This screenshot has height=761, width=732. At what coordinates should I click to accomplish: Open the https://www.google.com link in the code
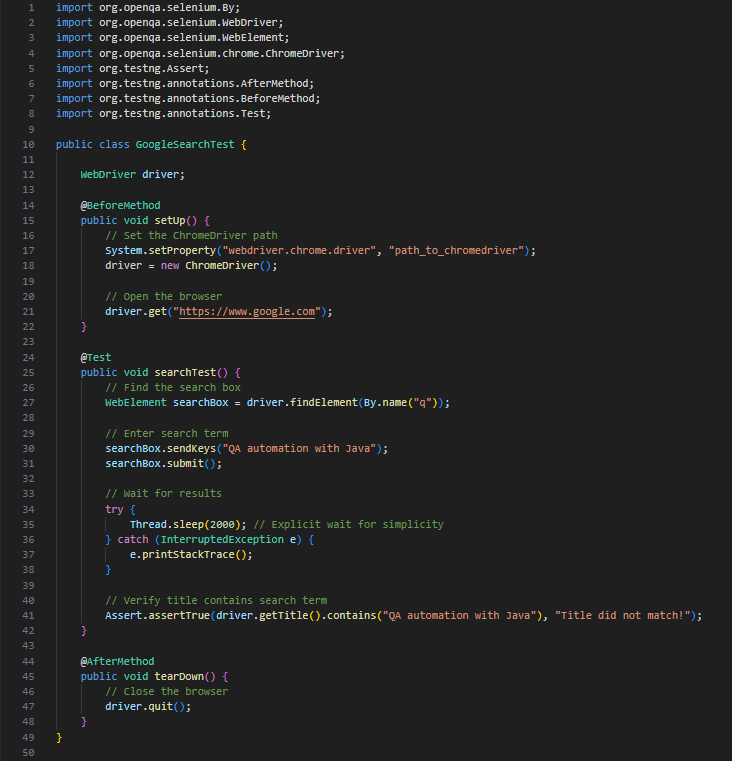coord(247,312)
